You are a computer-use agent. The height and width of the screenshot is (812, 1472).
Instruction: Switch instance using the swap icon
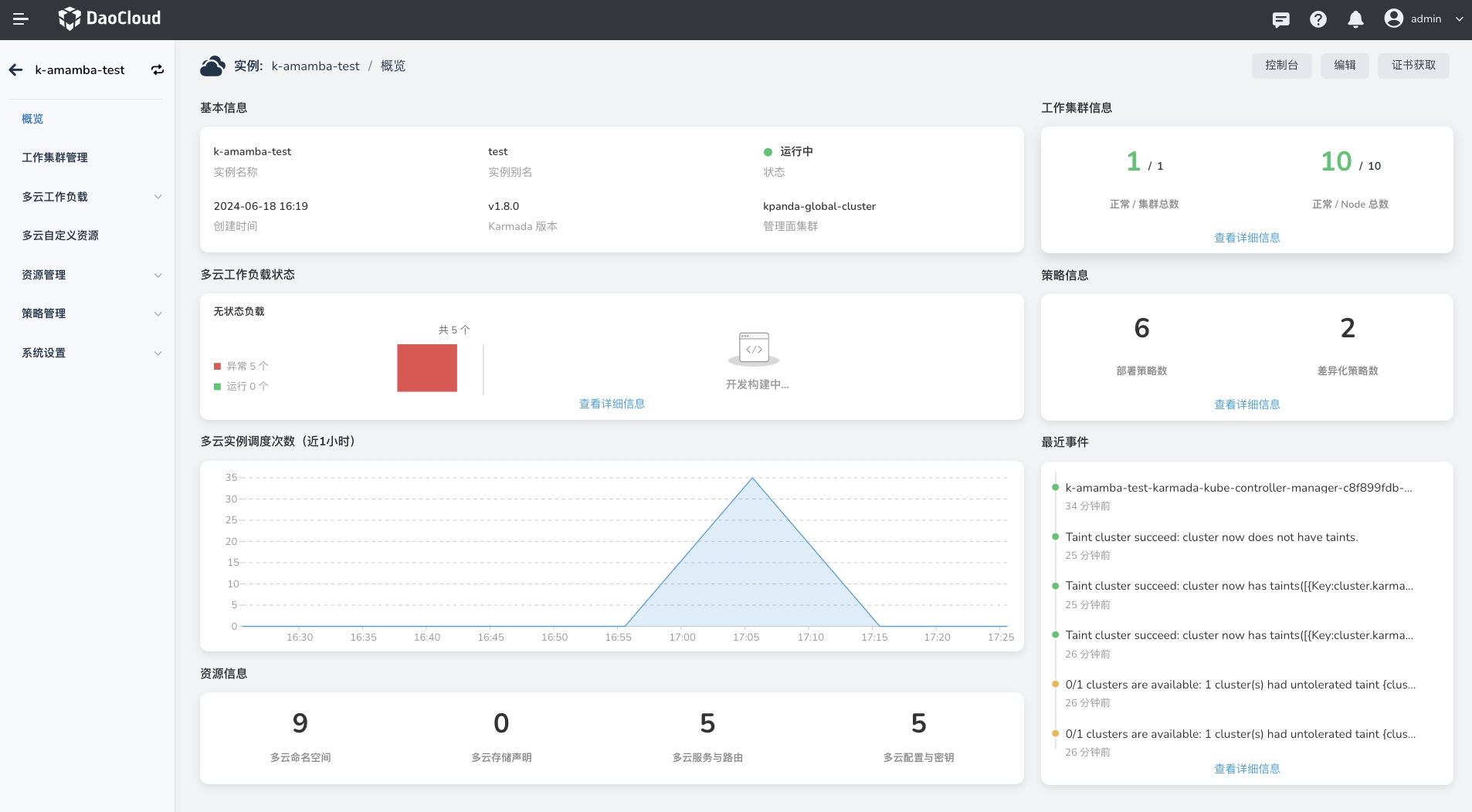158,70
